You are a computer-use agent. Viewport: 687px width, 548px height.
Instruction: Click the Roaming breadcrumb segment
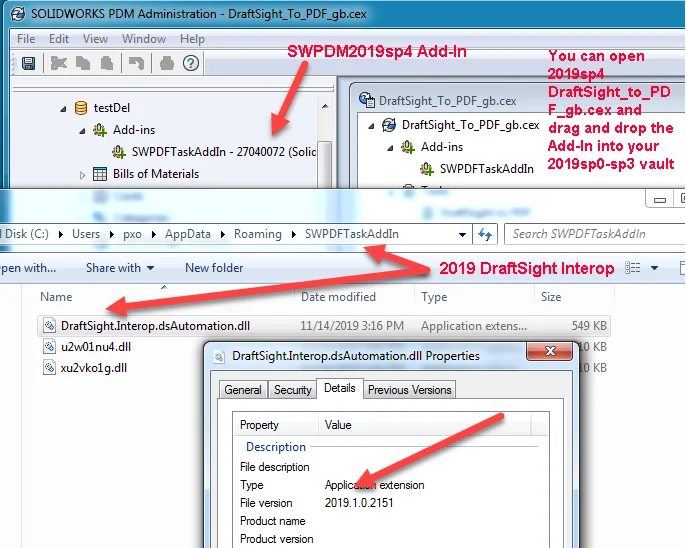click(x=258, y=234)
